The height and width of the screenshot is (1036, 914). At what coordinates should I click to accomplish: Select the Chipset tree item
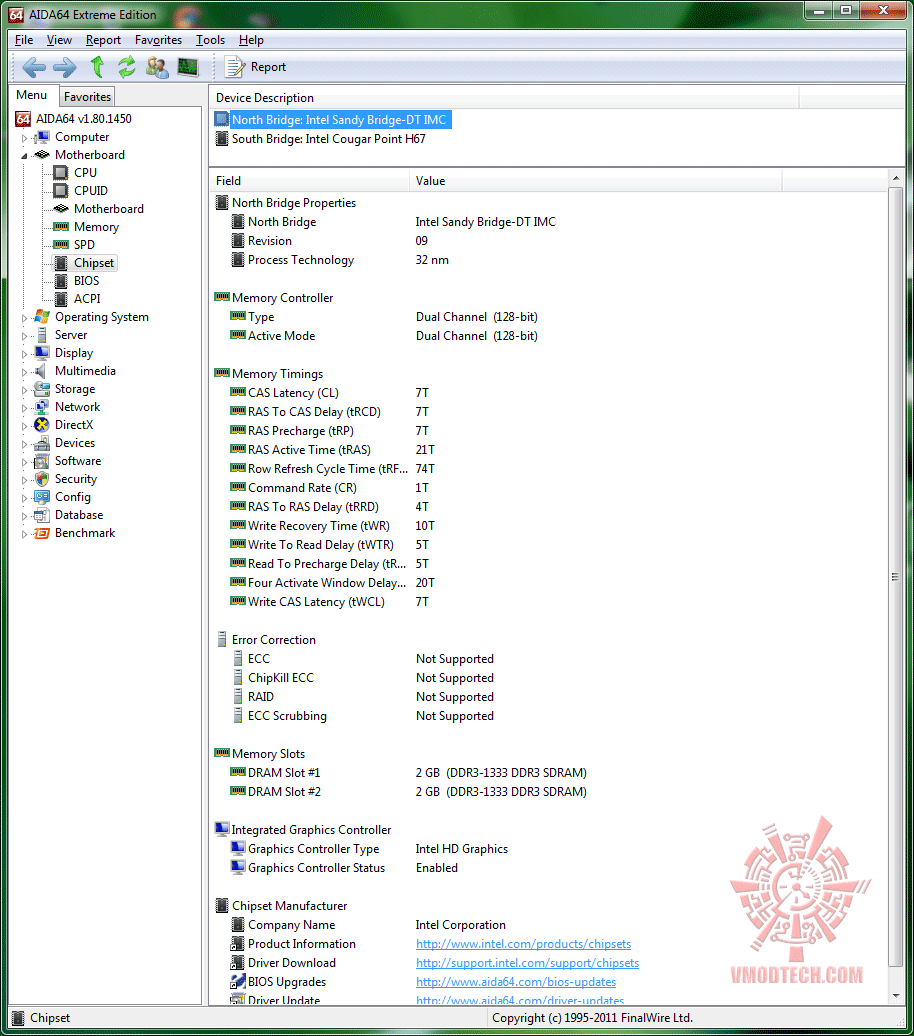point(94,263)
